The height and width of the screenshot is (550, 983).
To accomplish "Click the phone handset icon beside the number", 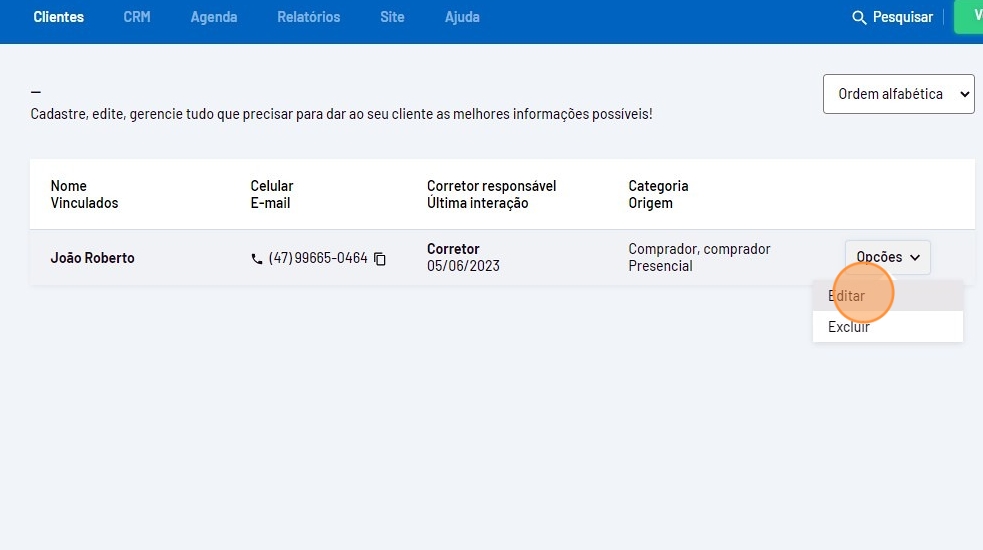I will [257, 259].
